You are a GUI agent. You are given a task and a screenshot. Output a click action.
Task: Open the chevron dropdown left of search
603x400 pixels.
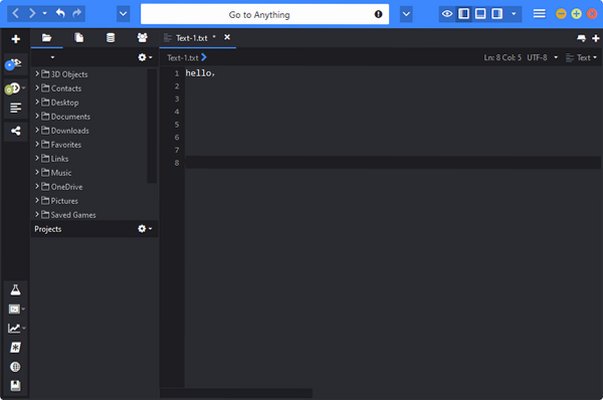tap(123, 14)
